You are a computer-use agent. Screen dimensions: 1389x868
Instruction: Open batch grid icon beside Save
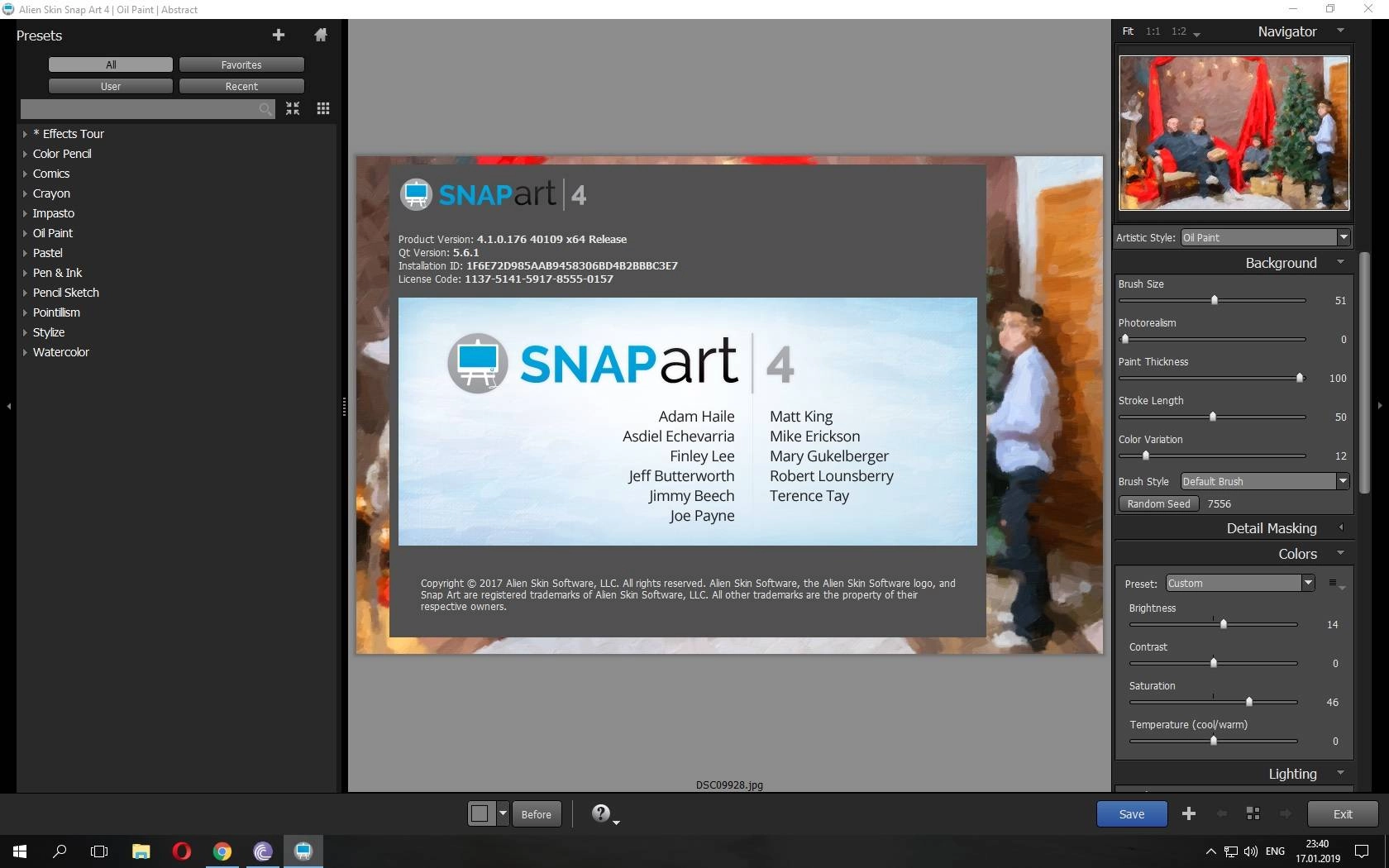coord(1253,813)
